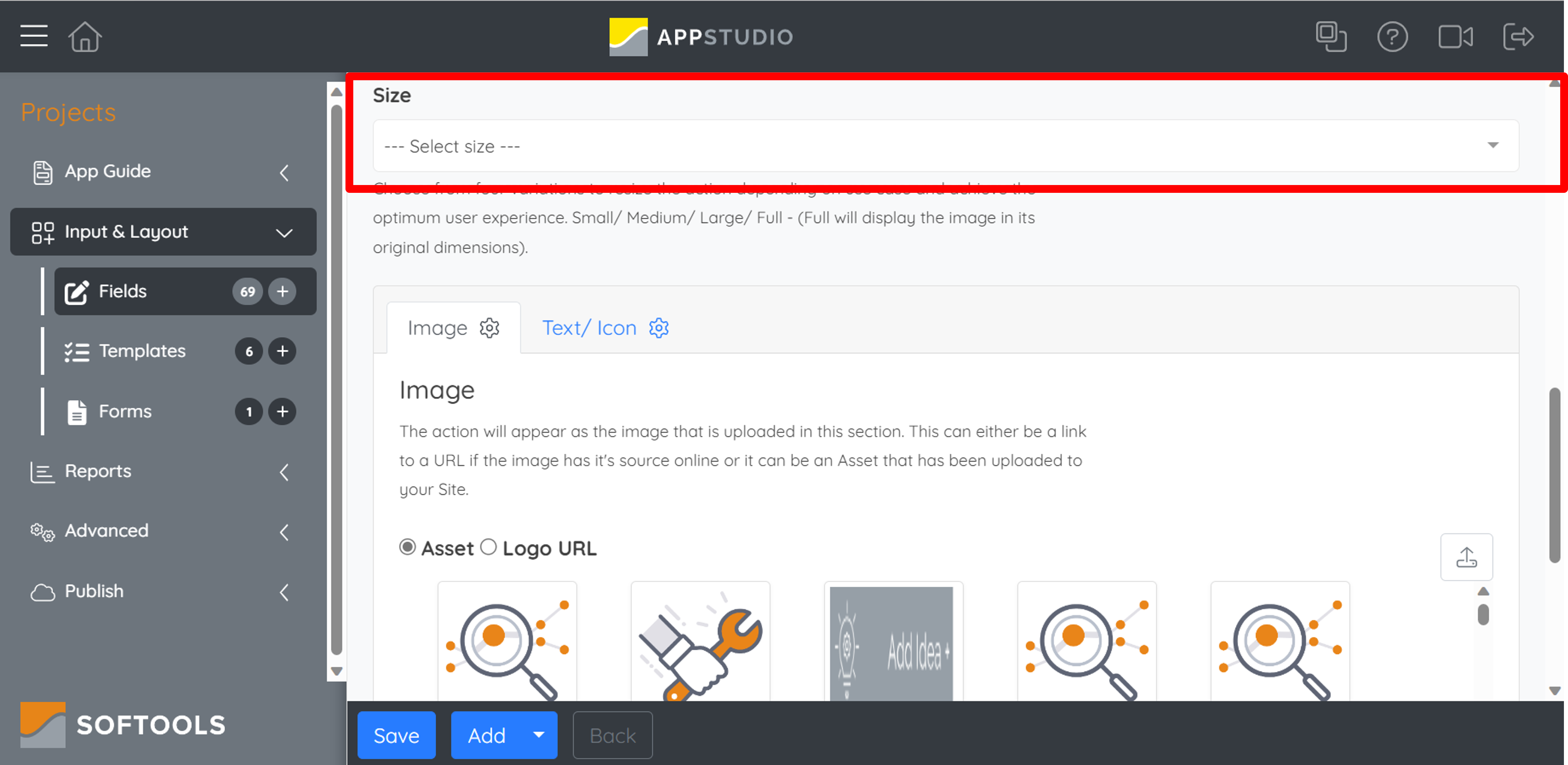Screen dimensions: 1568x765
Task: Click the main content scrollbar thumb
Action: (1554, 475)
